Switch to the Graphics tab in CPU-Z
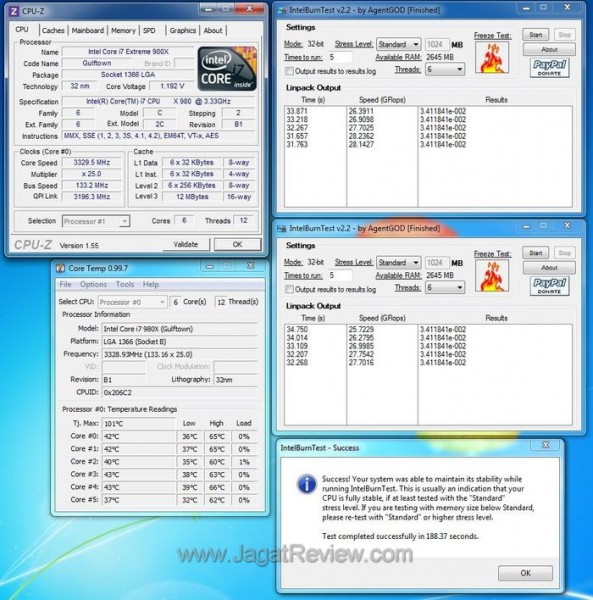 coord(182,31)
